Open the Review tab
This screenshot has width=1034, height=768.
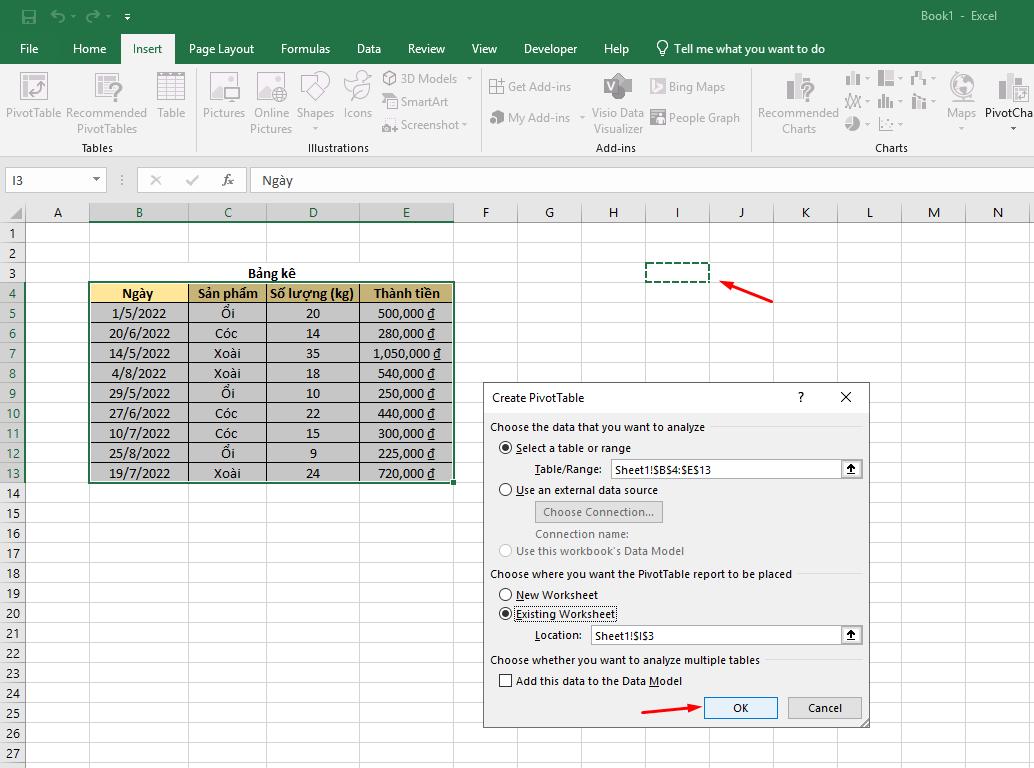click(x=426, y=48)
